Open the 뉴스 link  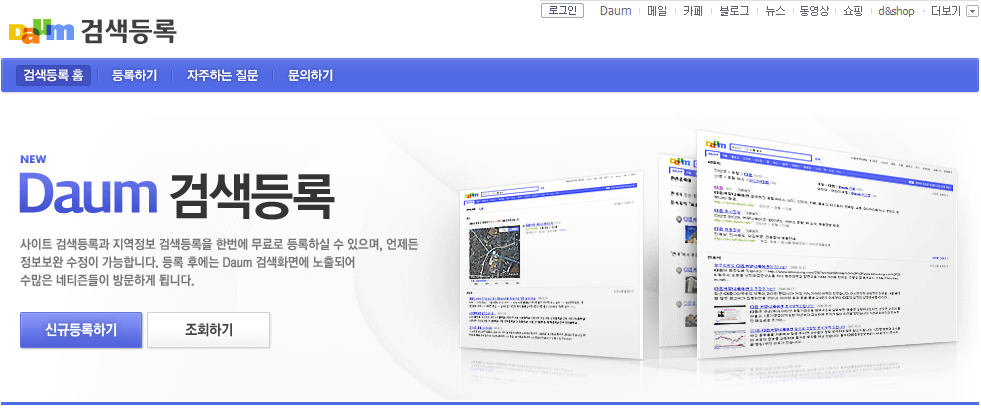(x=775, y=11)
